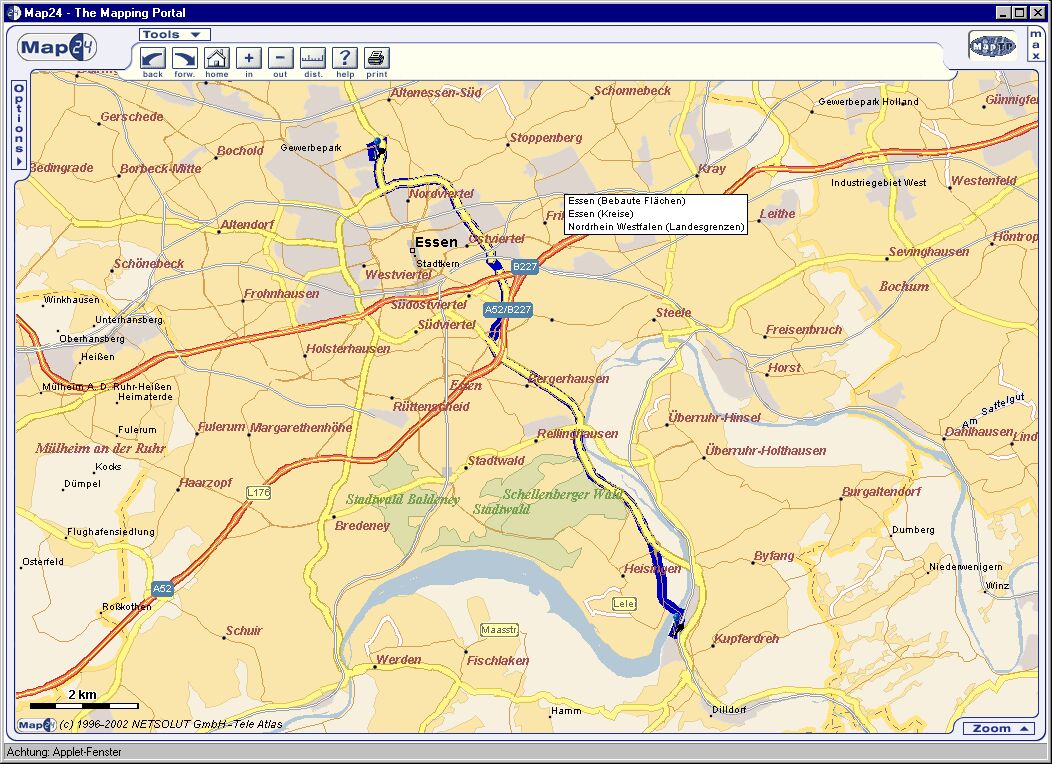Viewport: 1052px width, 764px height.
Task: Choose 'Nordrhein Westfalen (Landesgrenzen)' in popup
Action: [x=656, y=227]
